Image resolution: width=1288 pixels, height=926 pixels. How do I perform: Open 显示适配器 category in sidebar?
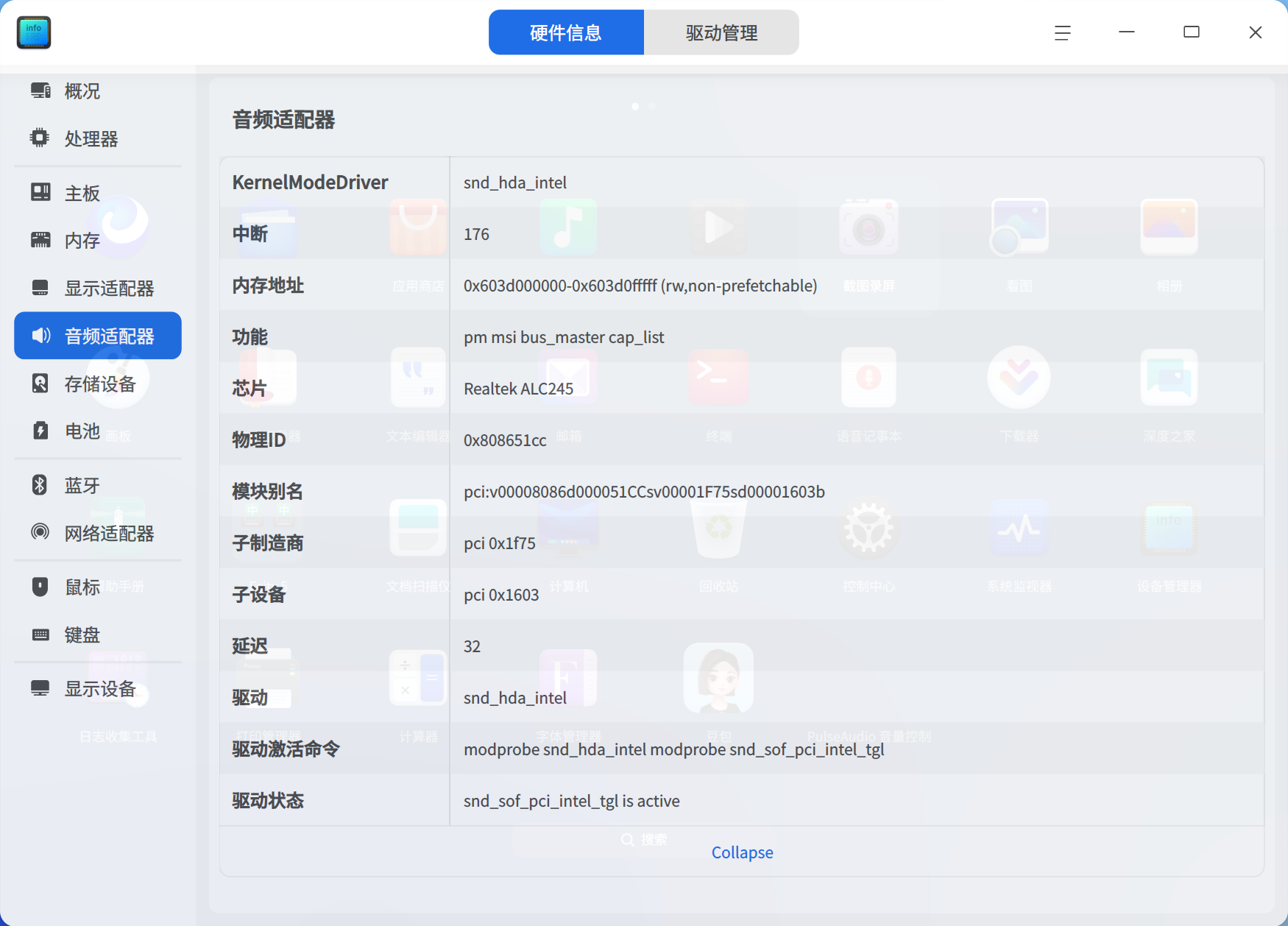tap(98, 289)
